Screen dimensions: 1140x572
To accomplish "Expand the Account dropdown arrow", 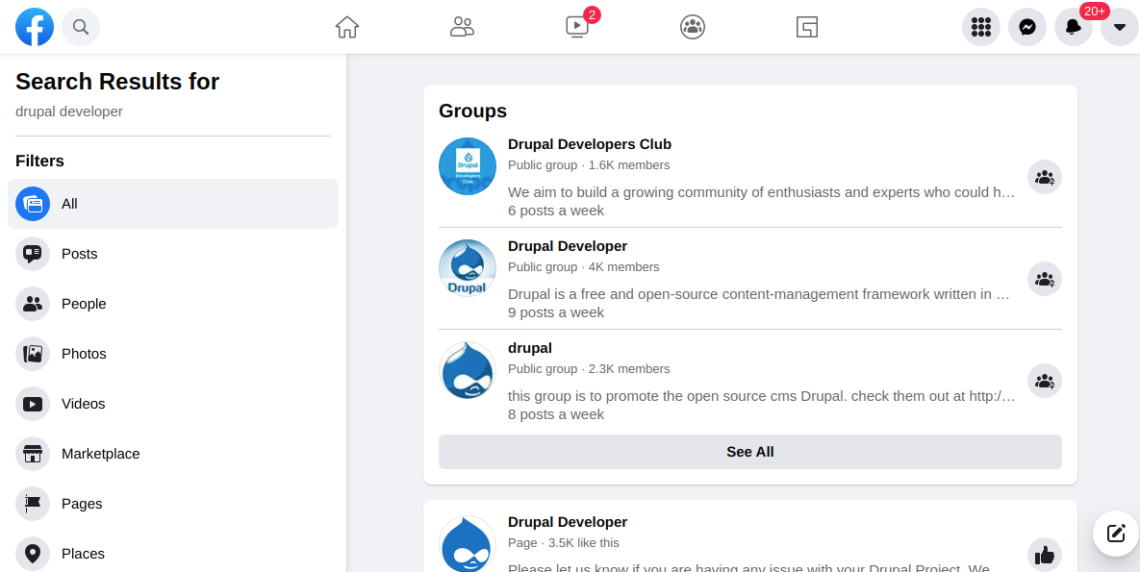I will click(1120, 27).
